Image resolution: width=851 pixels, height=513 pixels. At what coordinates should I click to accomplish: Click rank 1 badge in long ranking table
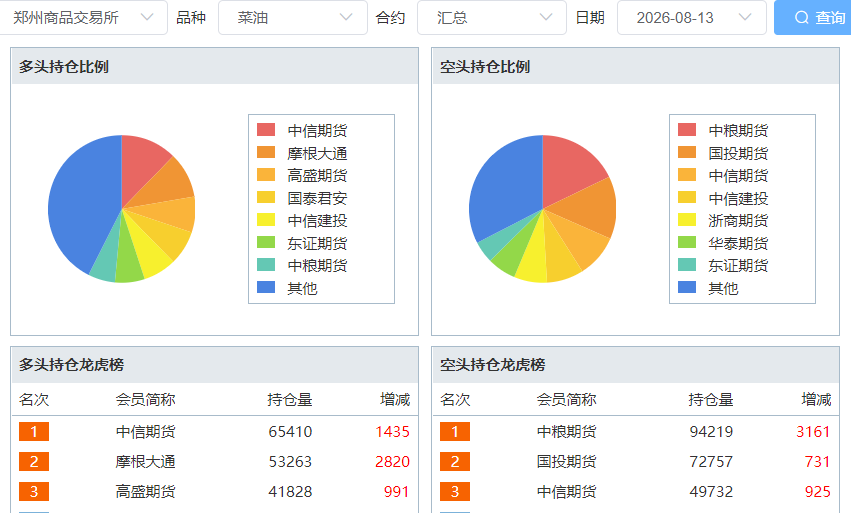click(34, 432)
